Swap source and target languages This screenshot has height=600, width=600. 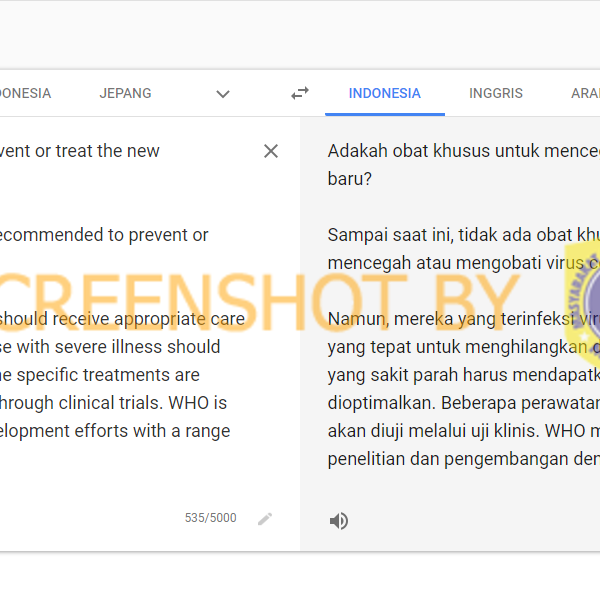click(x=300, y=93)
